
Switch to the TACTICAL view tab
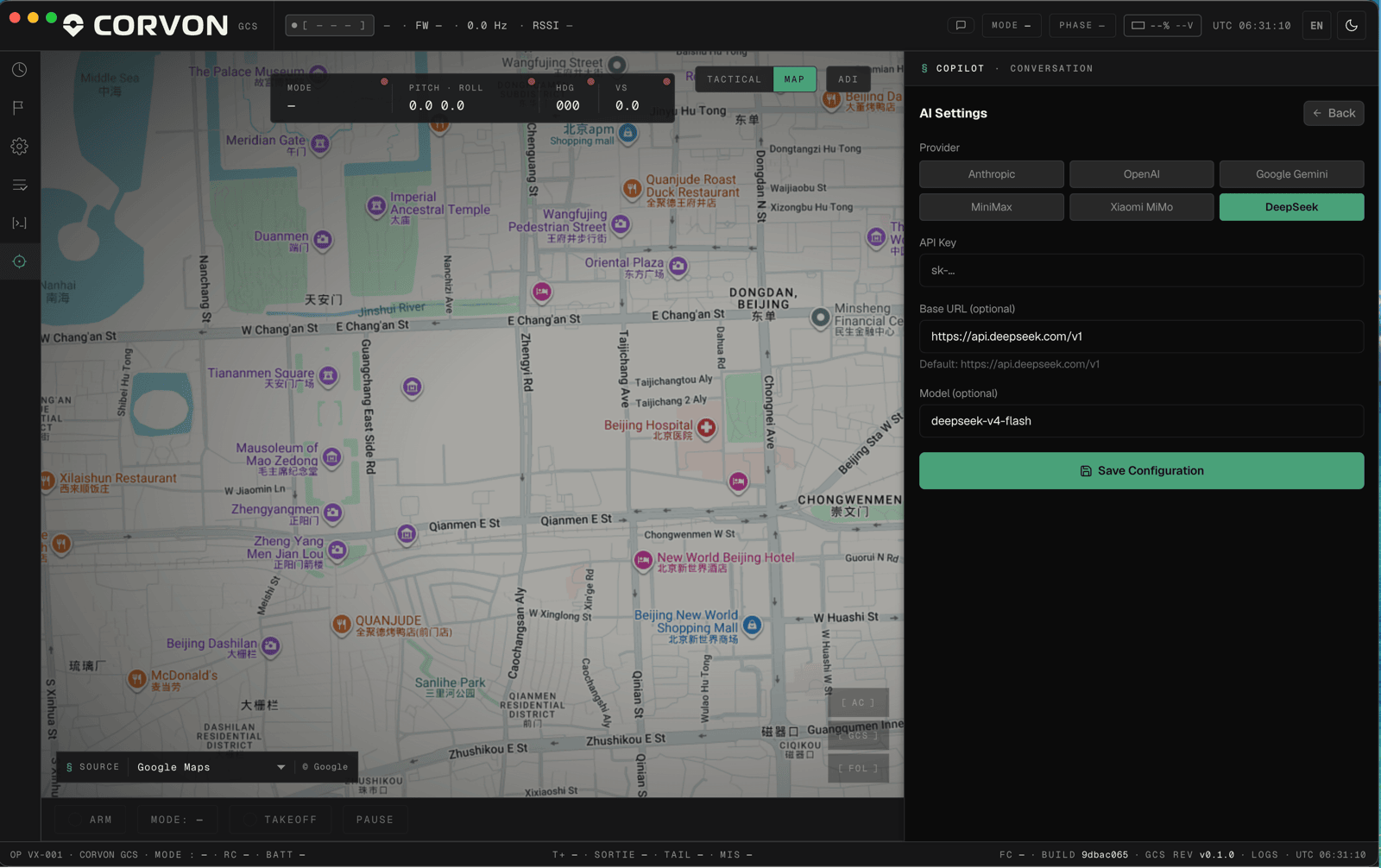coord(735,79)
